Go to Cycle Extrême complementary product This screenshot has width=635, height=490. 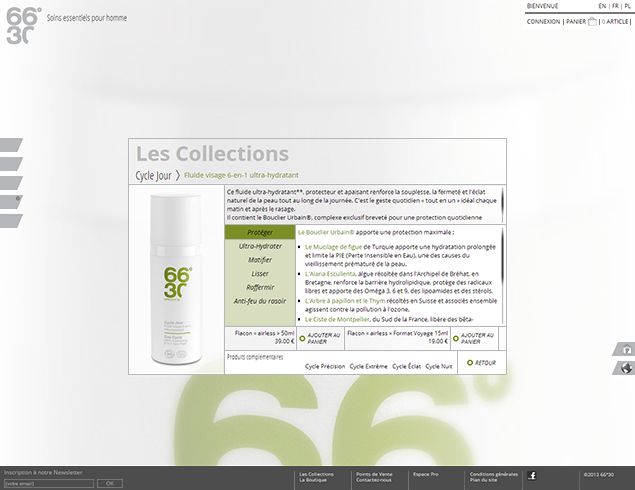click(369, 366)
